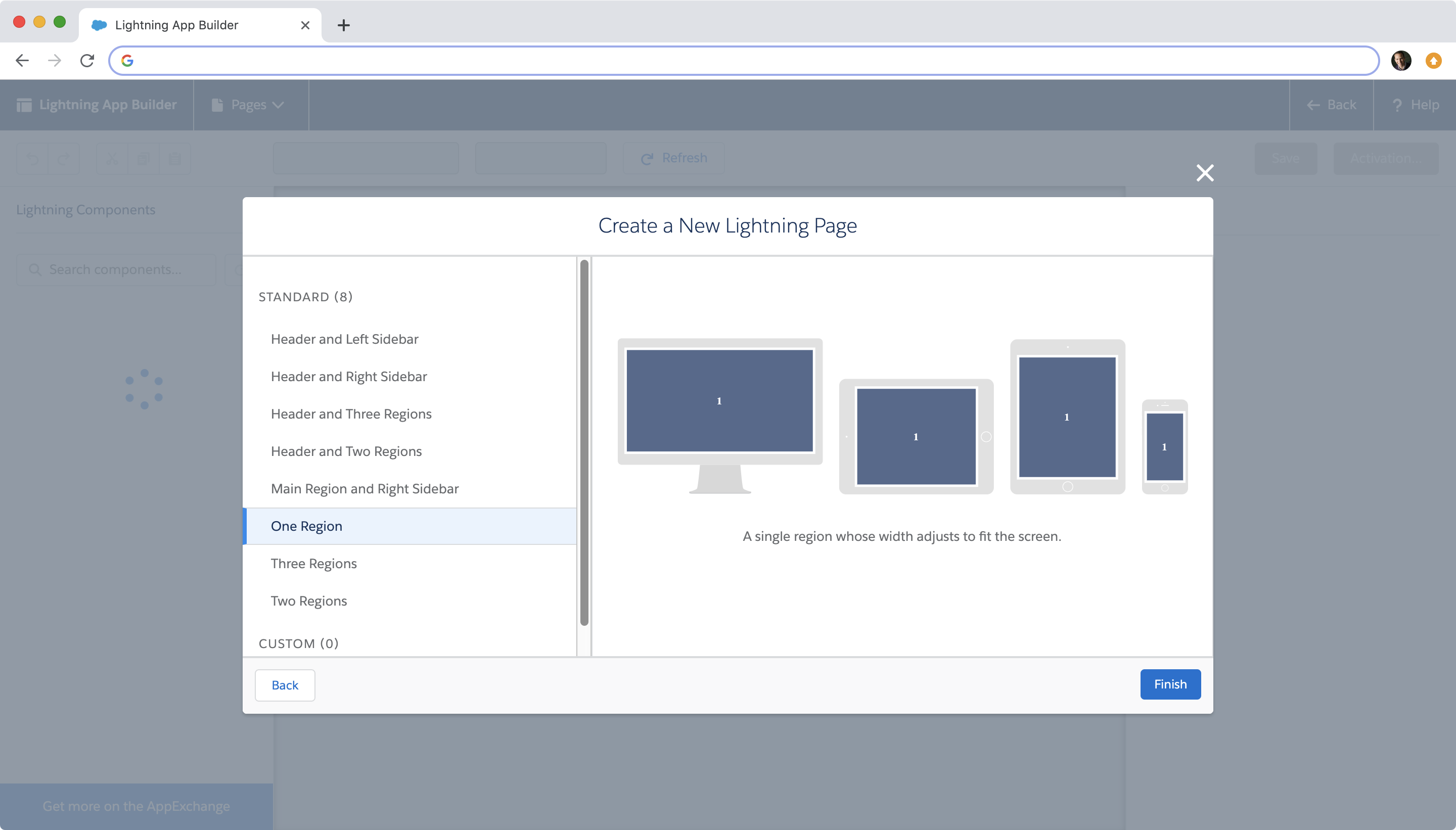Close the Create a New Lightning Page dialog
This screenshot has height=830, width=1456.
point(1205,173)
